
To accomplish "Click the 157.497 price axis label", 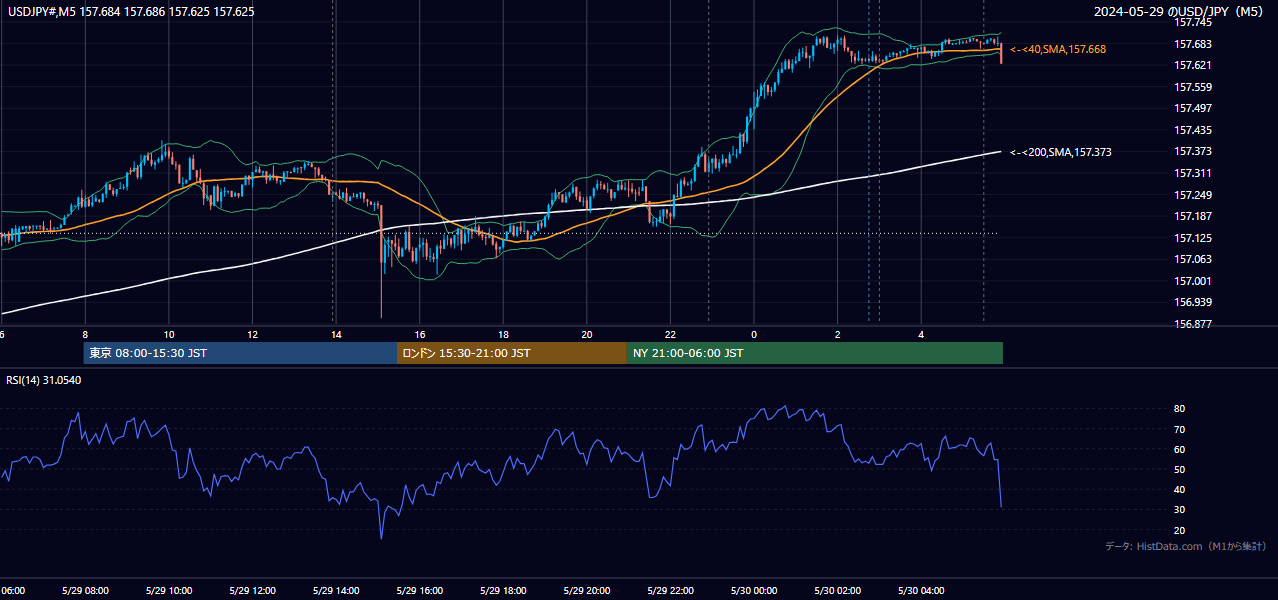I will (1192, 109).
